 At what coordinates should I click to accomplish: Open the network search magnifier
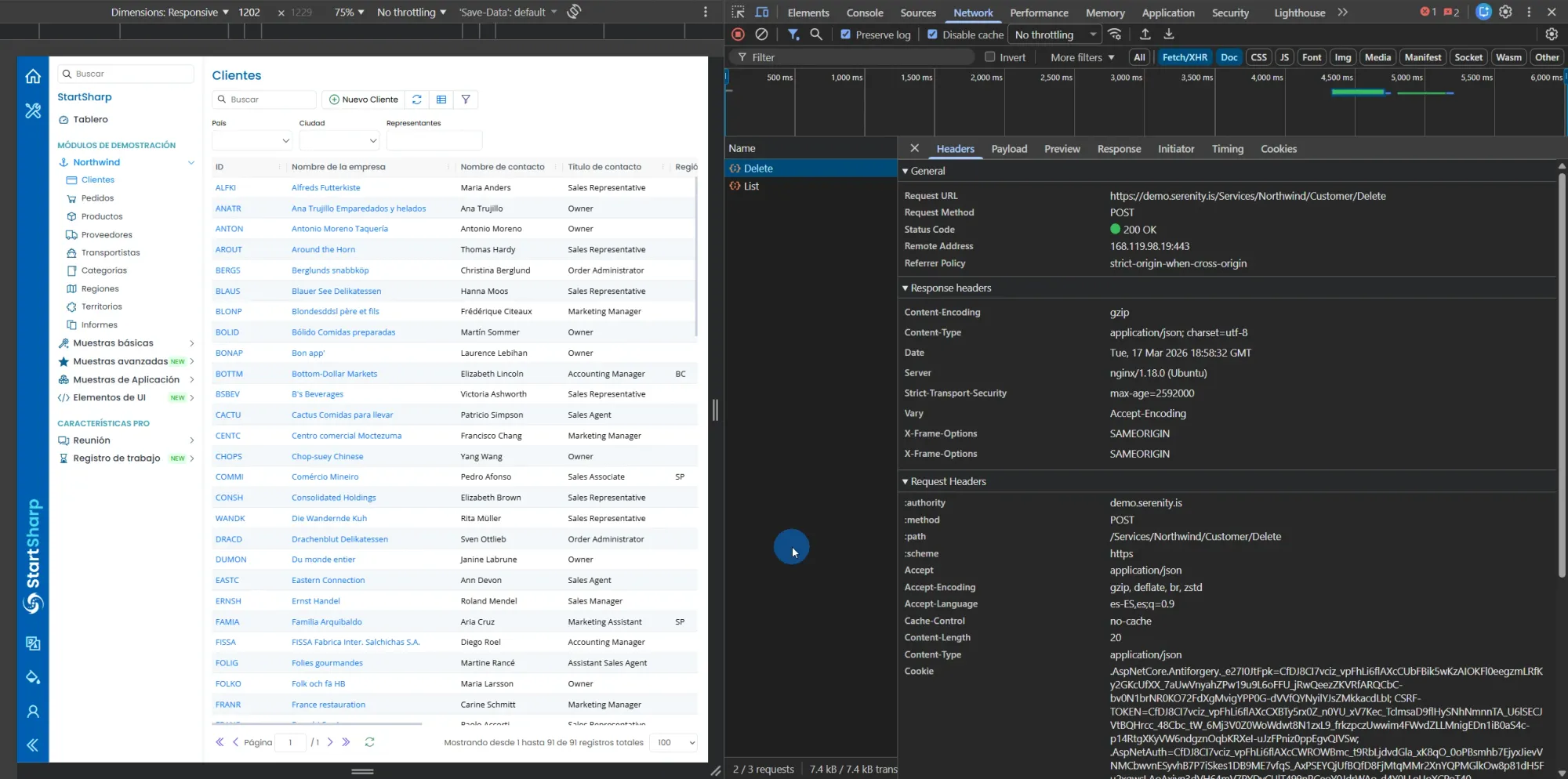pos(816,34)
